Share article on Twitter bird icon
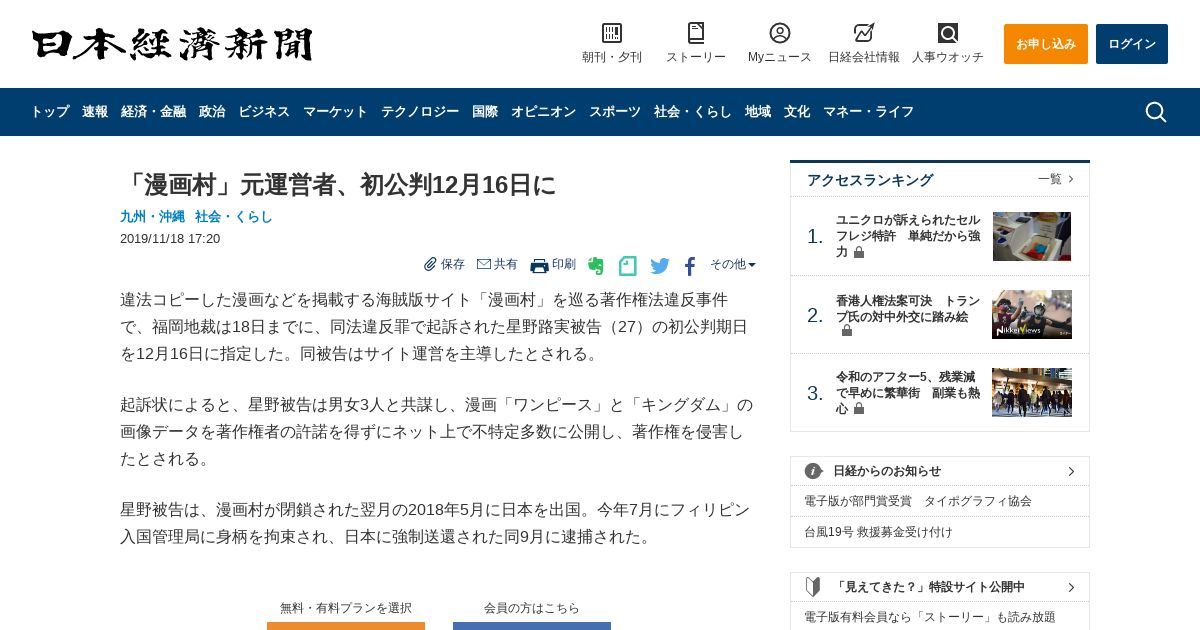This screenshot has width=1200, height=630. tap(660, 266)
